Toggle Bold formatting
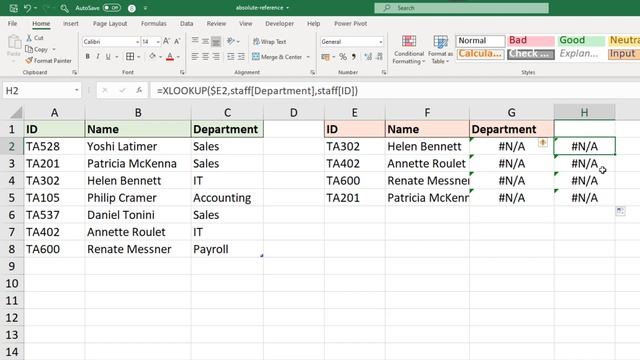 point(87,57)
